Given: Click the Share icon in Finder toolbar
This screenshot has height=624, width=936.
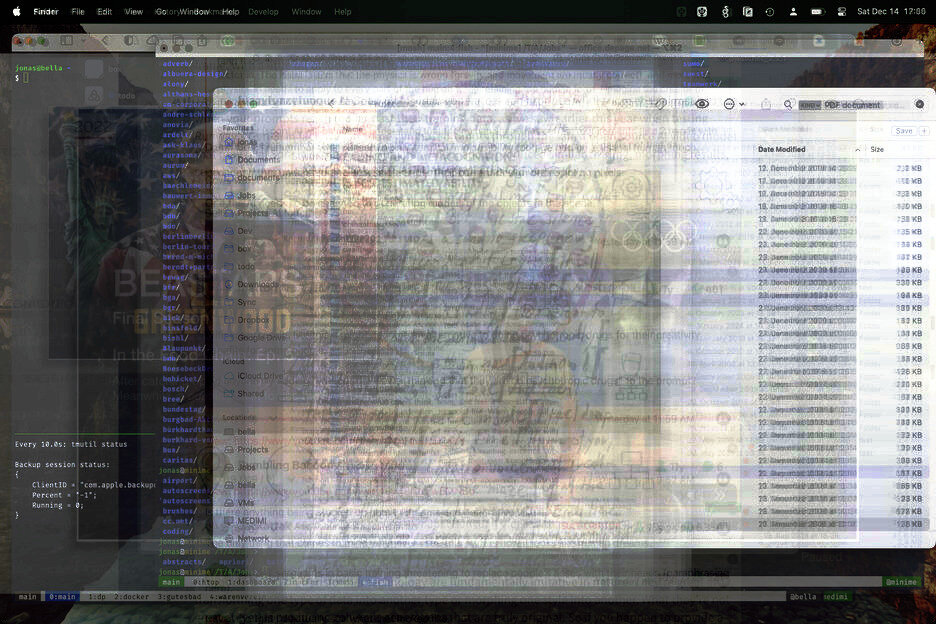Looking at the screenshot, I should click(766, 104).
